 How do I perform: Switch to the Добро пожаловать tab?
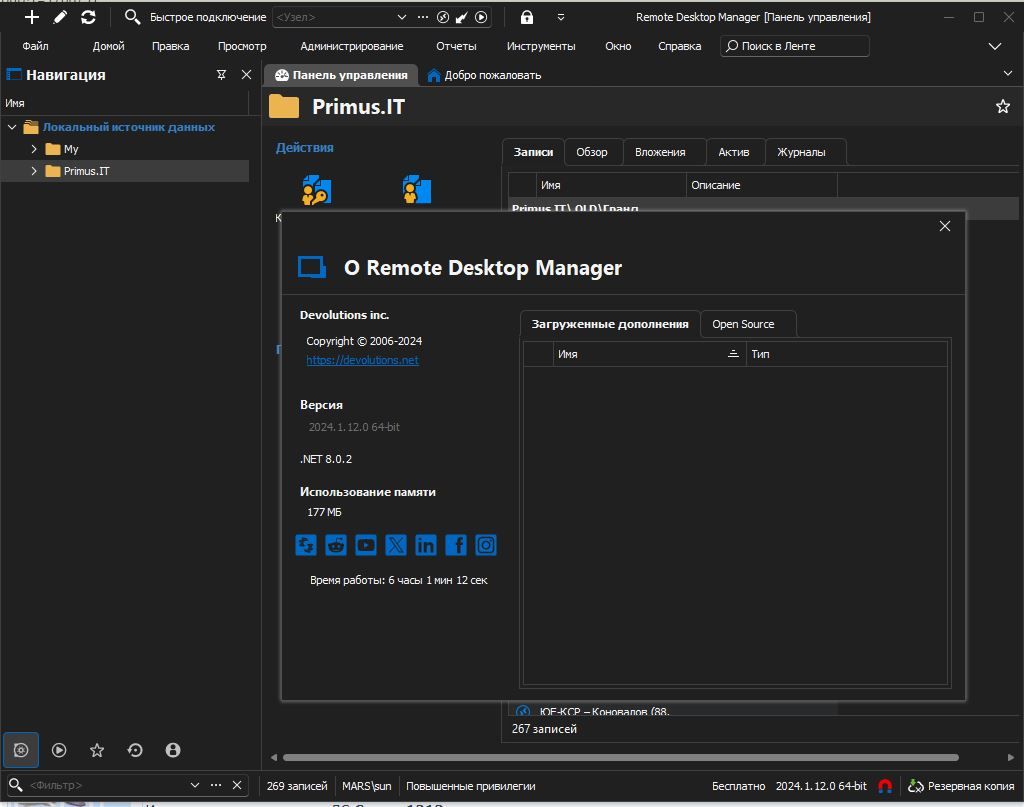[x=484, y=75]
